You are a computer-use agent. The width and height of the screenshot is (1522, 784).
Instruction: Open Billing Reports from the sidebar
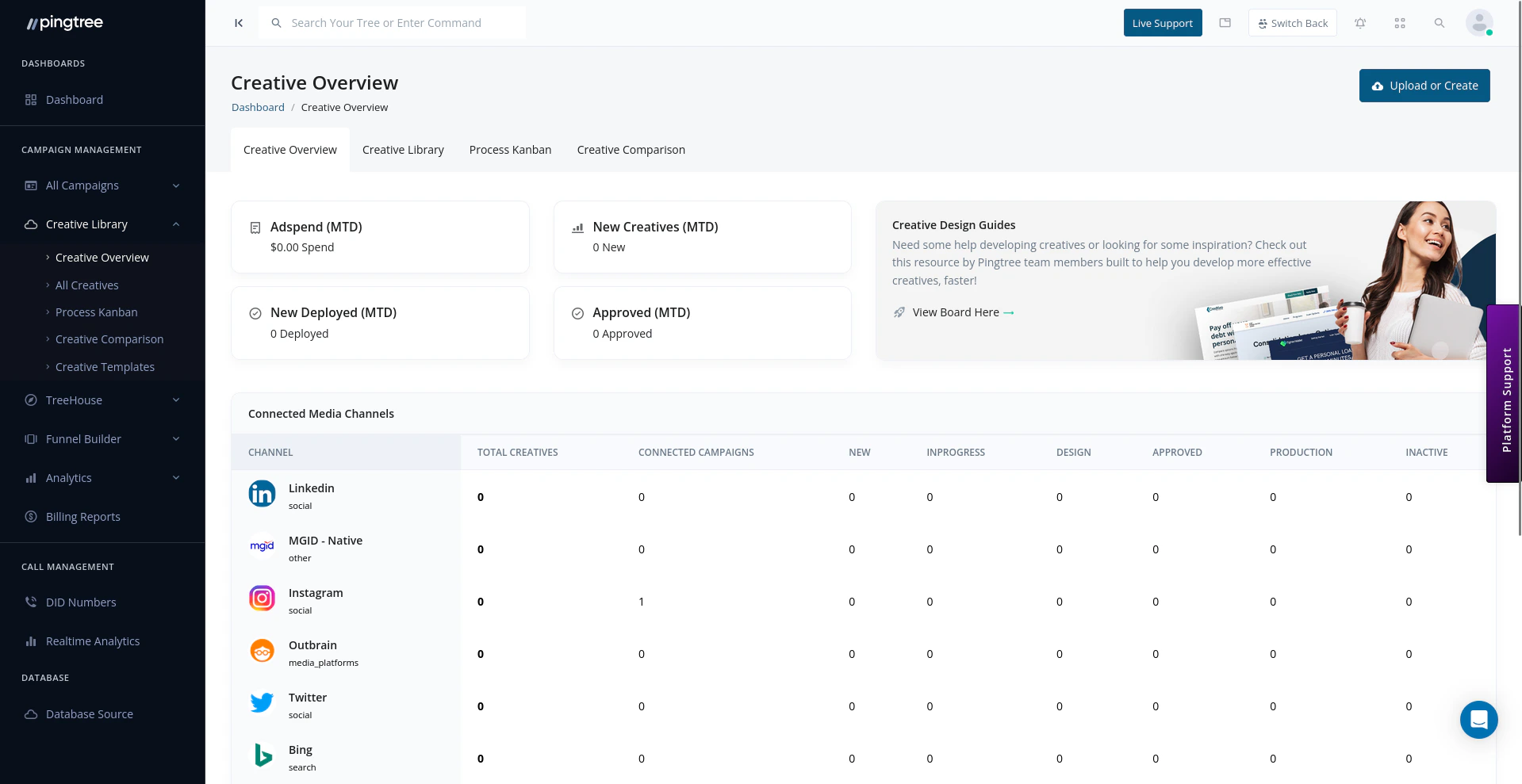[x=82, y=516]
